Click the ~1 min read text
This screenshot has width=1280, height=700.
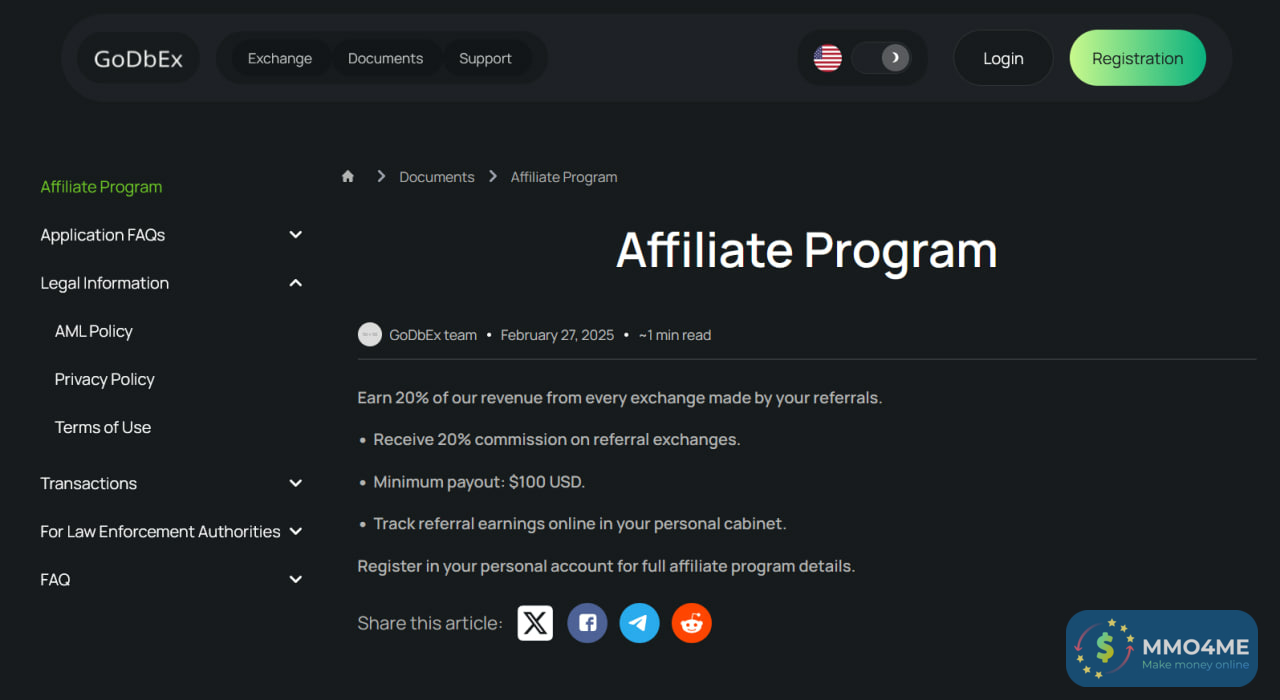click(x=675, y=335)
